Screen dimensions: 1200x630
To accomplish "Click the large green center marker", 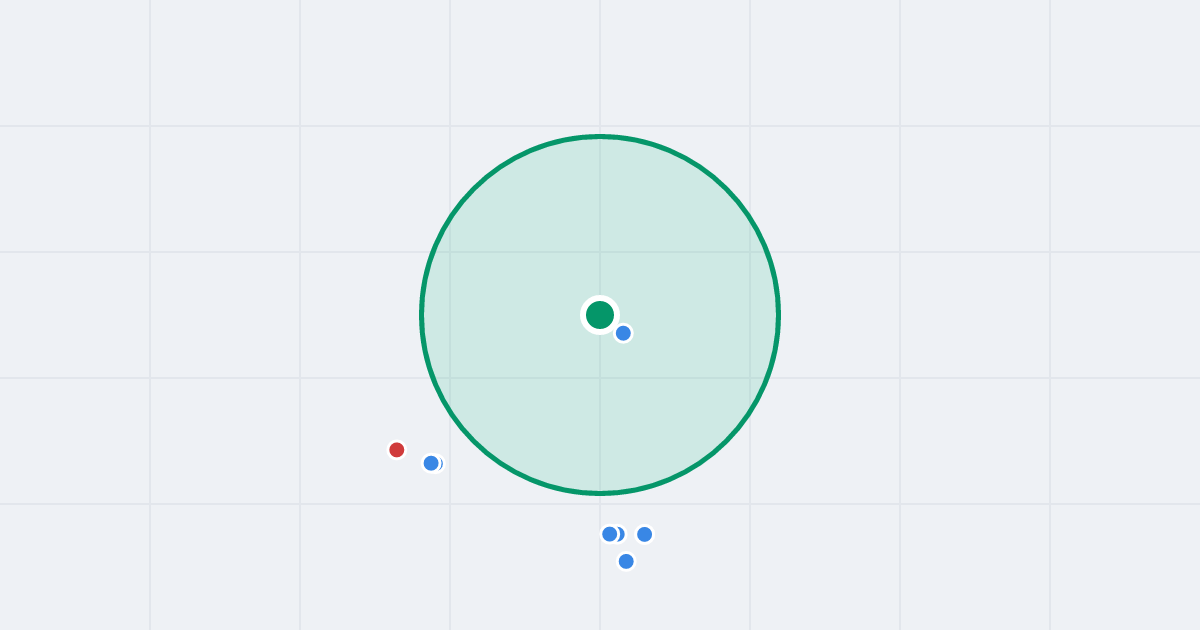I will pyautogui.click(x=600, y=315).
